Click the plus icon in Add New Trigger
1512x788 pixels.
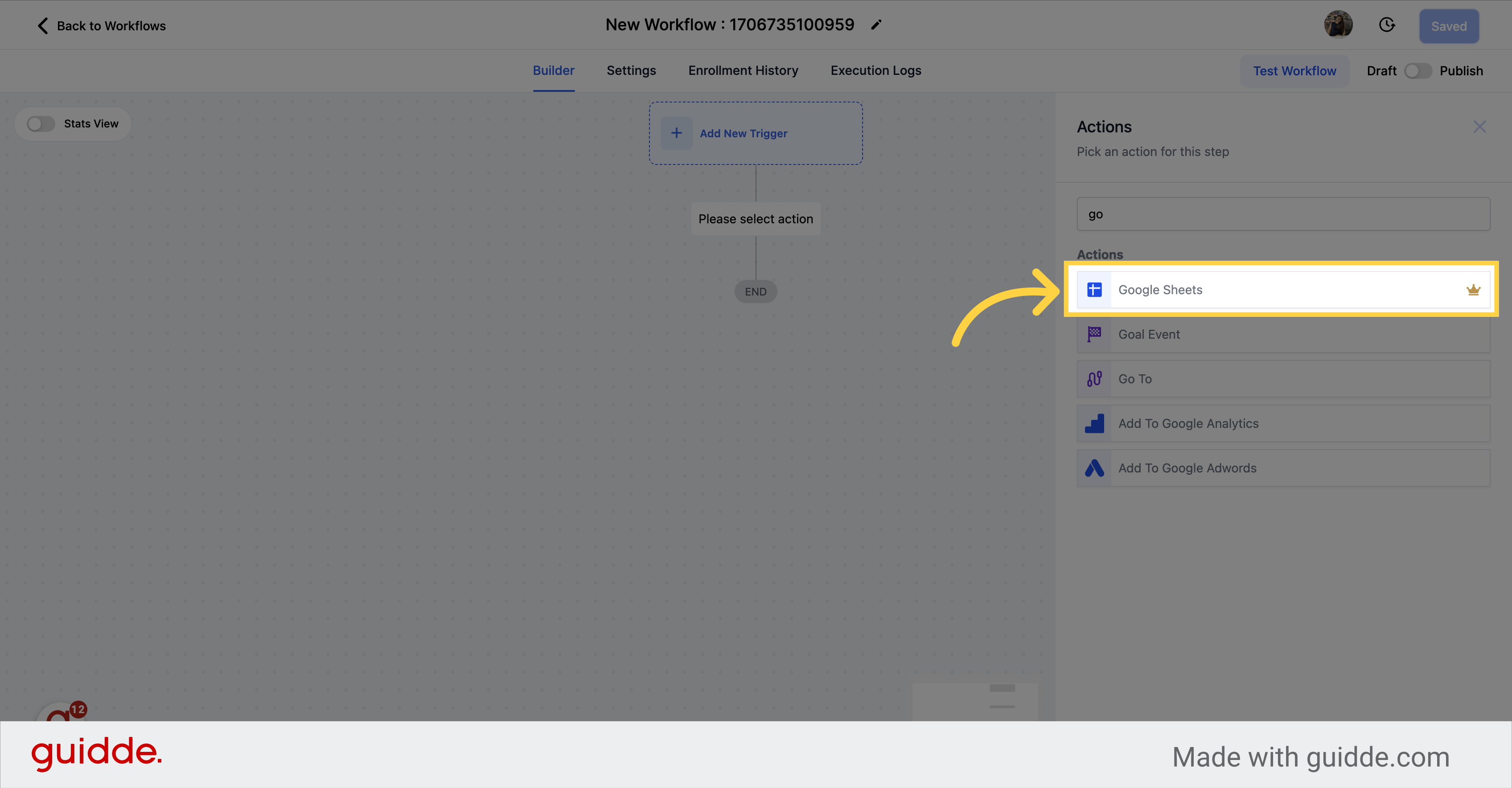click(x=676, y=133)
